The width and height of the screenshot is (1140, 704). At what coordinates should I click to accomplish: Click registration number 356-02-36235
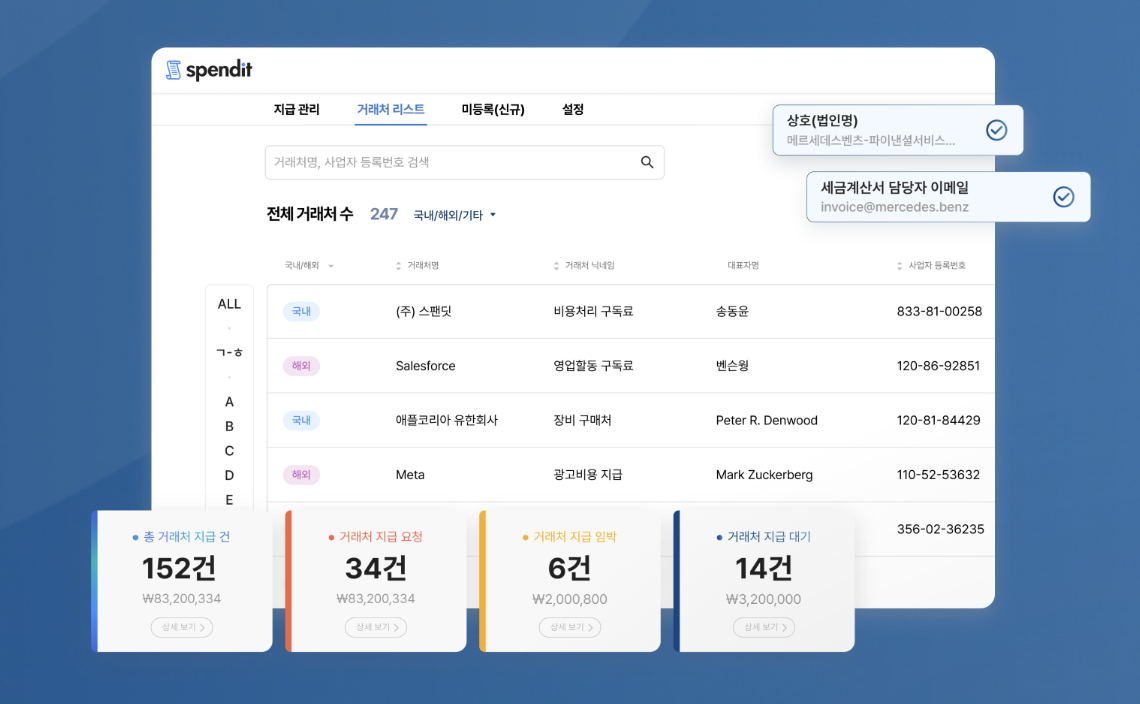[x=940, y=529]
